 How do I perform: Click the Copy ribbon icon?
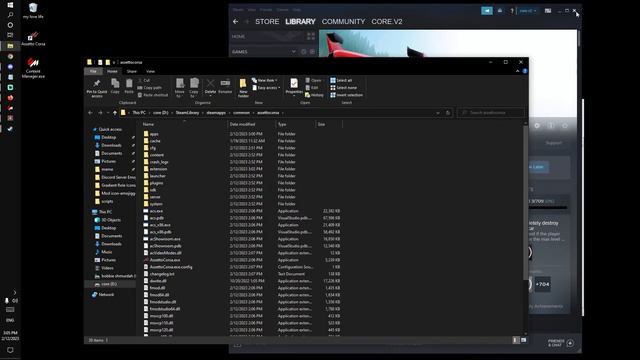[x=116, y=86]
